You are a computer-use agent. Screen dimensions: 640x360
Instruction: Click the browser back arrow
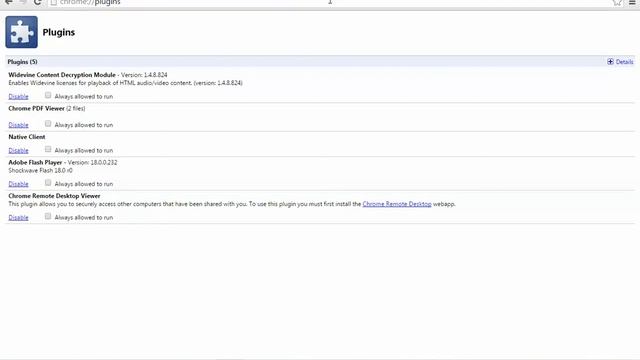[x=9, y=2]
